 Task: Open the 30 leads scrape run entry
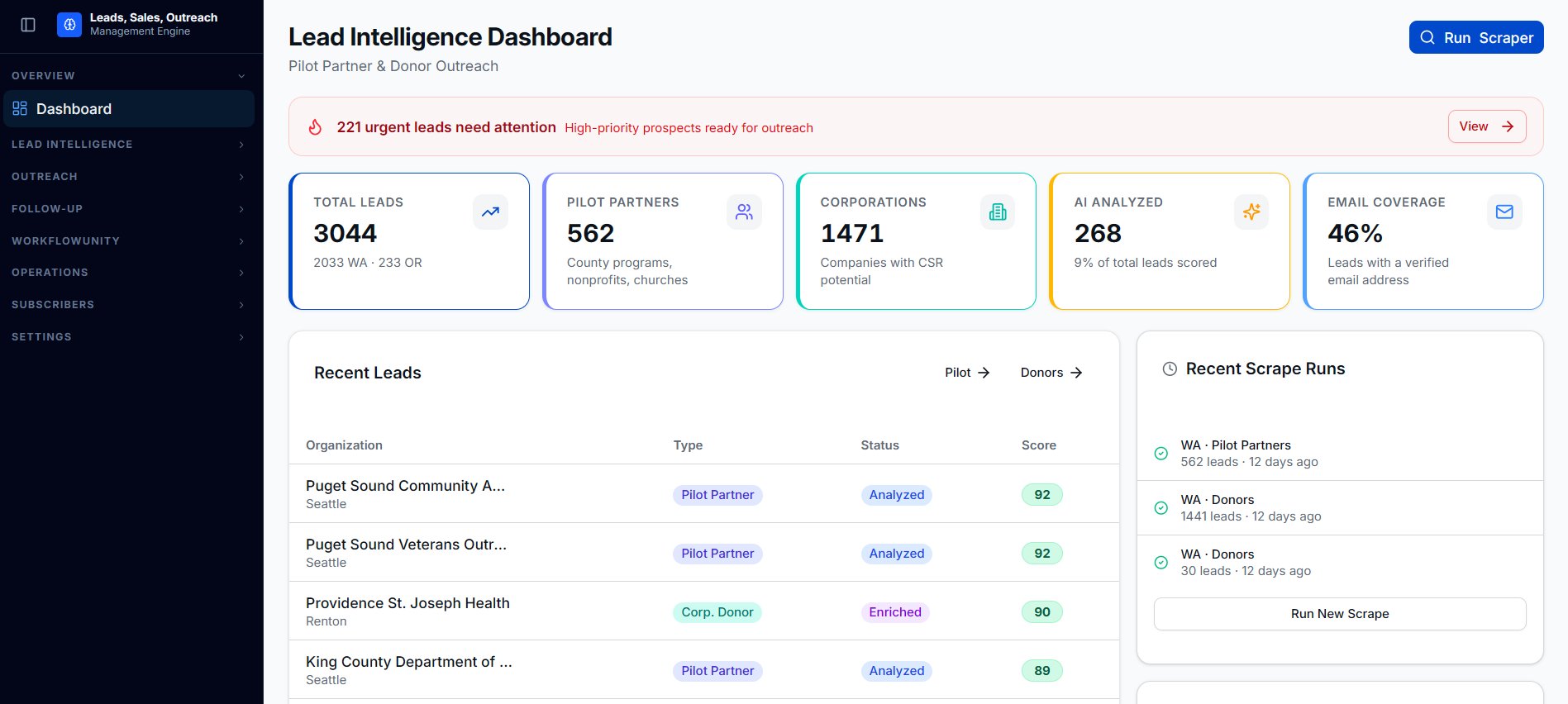[1340, 563]
